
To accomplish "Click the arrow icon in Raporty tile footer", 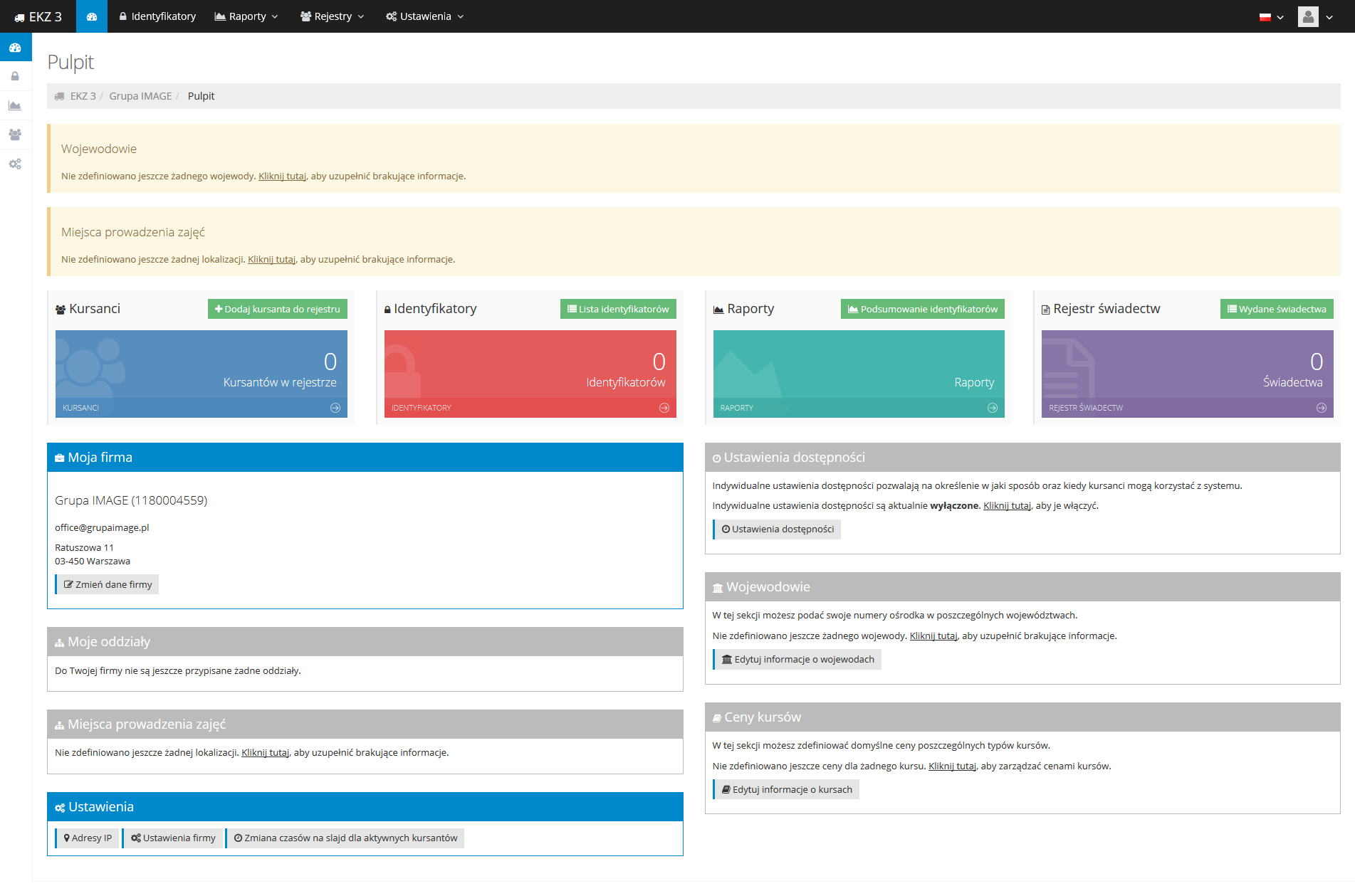I will point(993,408).
